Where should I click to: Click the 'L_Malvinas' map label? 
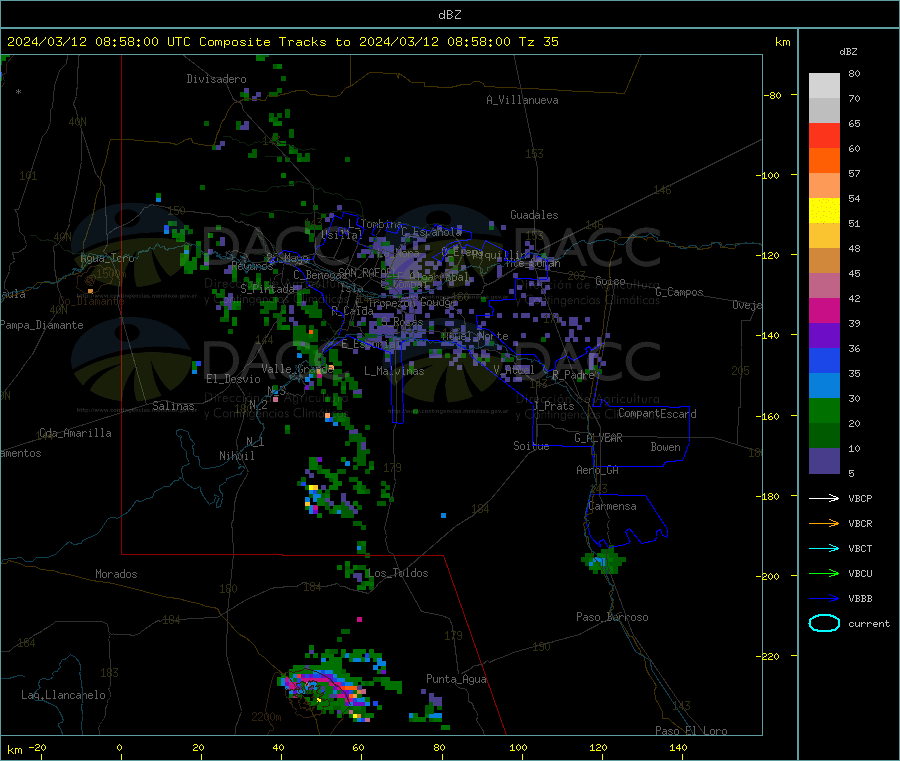click(x=394, y=371)
